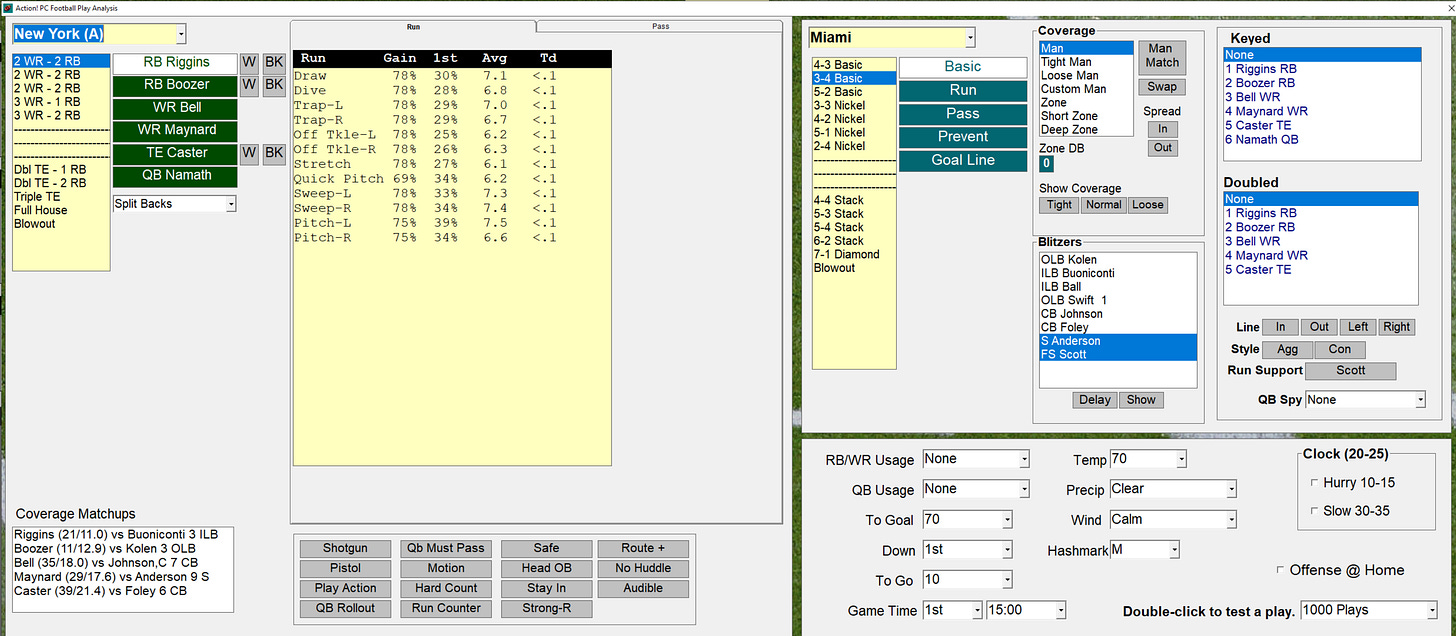1456x636 pixels.
Task: Open the Down dropdown
Action: [1007, 550]
